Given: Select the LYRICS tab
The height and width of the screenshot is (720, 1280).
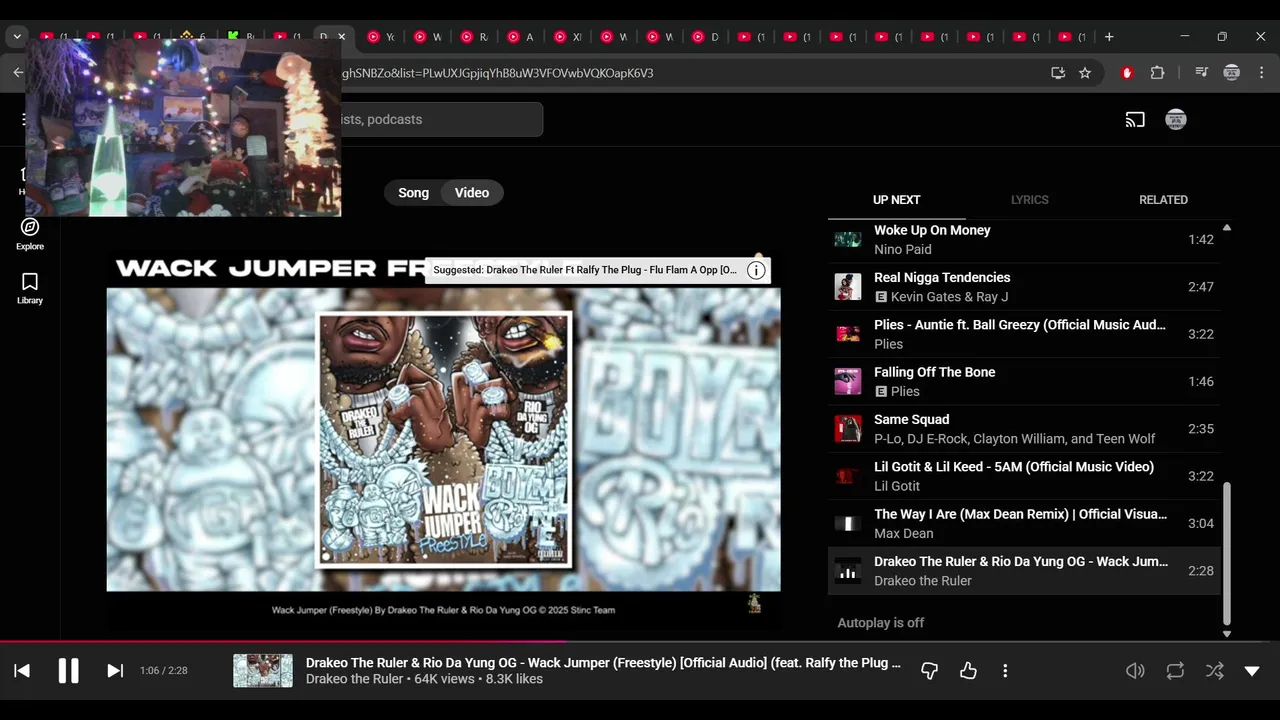Looking at the screenshot, I should pyautogui.click(x=1029, y=200).
